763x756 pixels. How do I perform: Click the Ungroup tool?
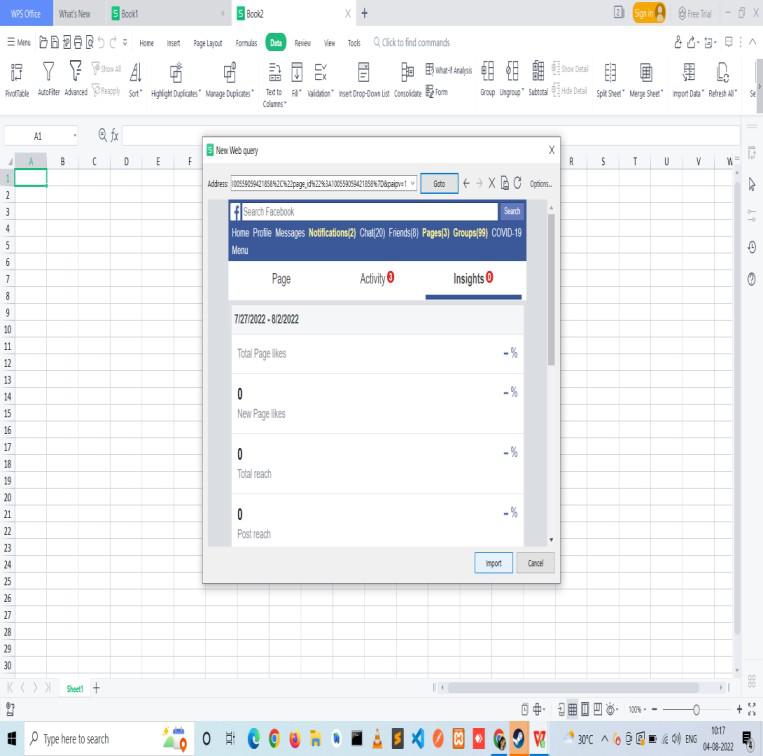(511, 78)
